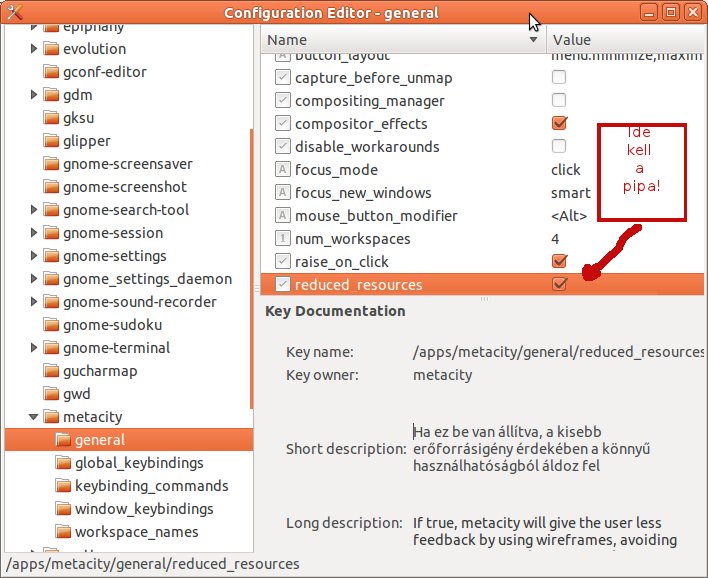Click the glipper folder icon

coord(51,140)
